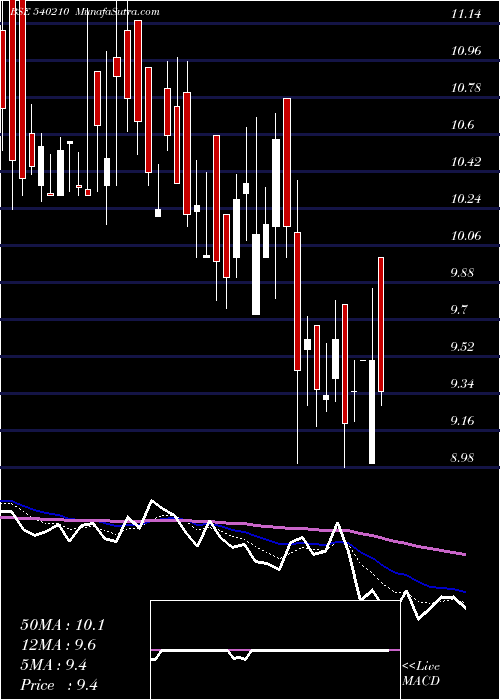Click the 5MA : 9.4 readout
Image resolution: width=500 pixels, height=700 pixels.
click(54, 665)
